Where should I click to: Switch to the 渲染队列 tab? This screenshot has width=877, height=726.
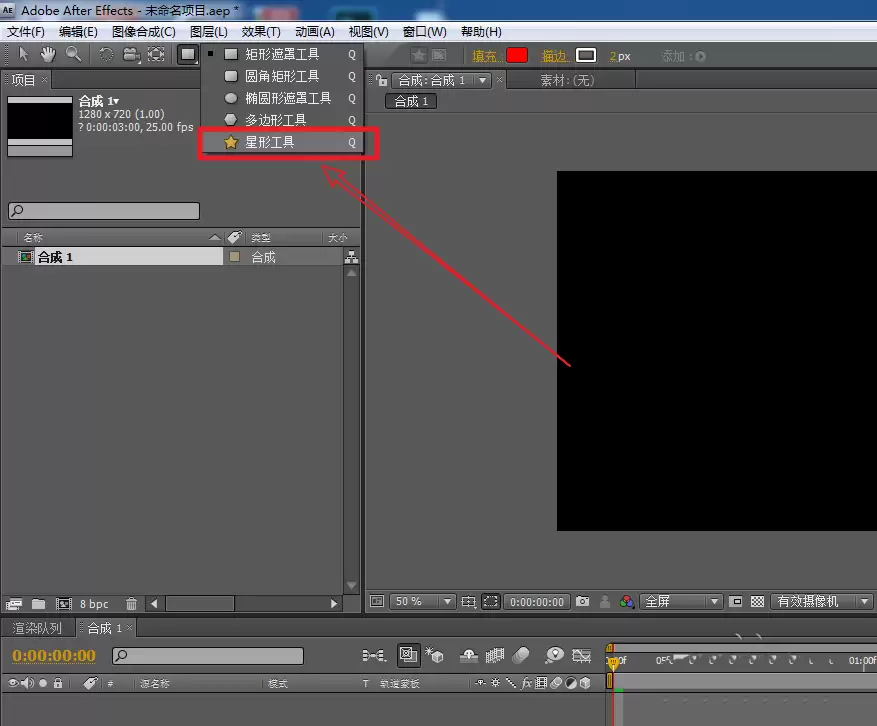37,628
